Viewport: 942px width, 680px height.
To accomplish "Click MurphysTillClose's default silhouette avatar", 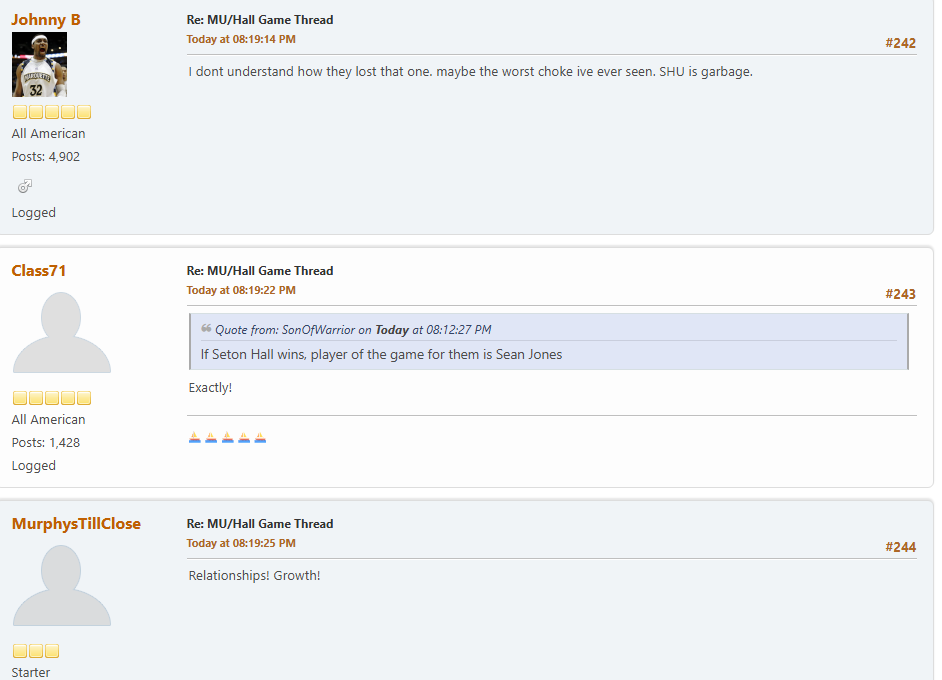I will click(x=61, y=585).
